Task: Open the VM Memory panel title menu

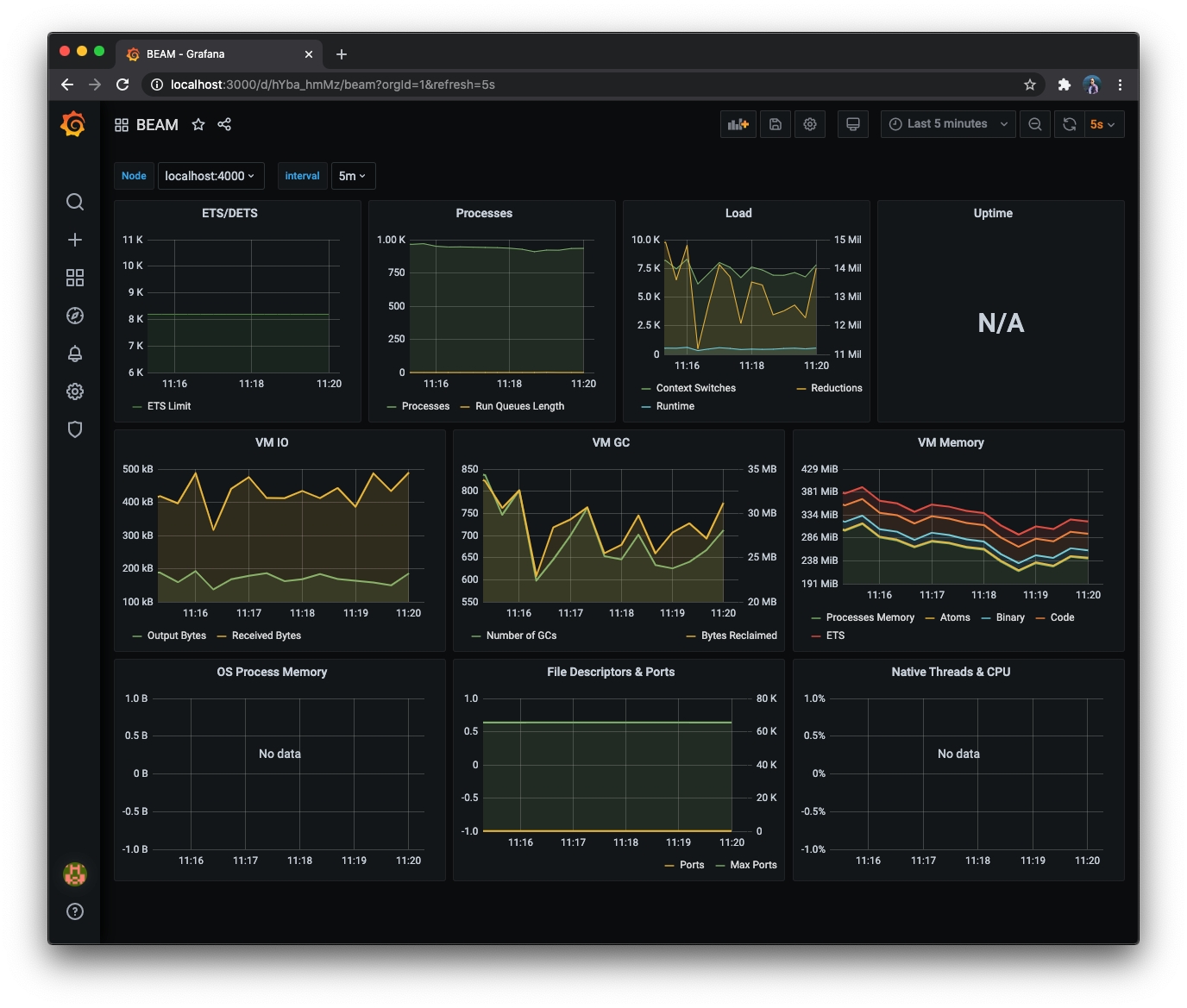Action: click(951, 442)
